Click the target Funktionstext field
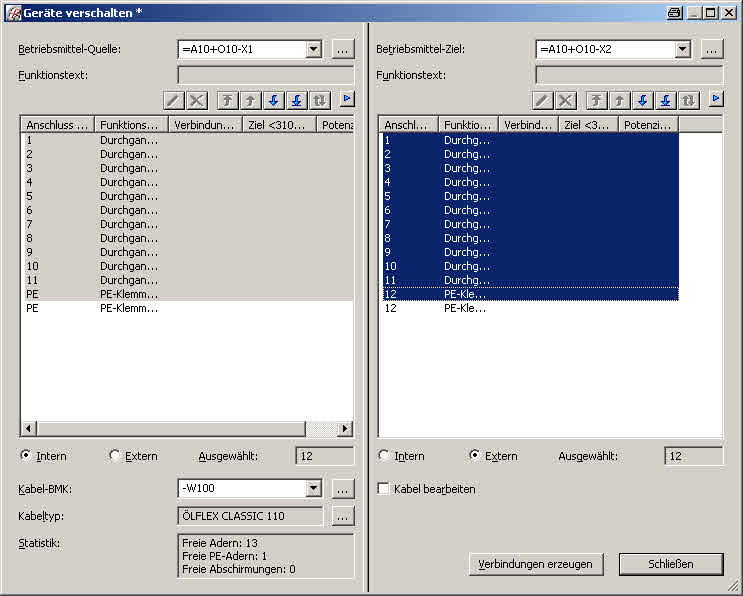 point(629,75)
